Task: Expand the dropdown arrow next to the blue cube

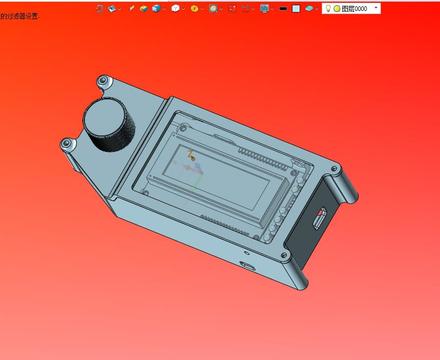Action: pyautogui.click(x=164, y=9)
